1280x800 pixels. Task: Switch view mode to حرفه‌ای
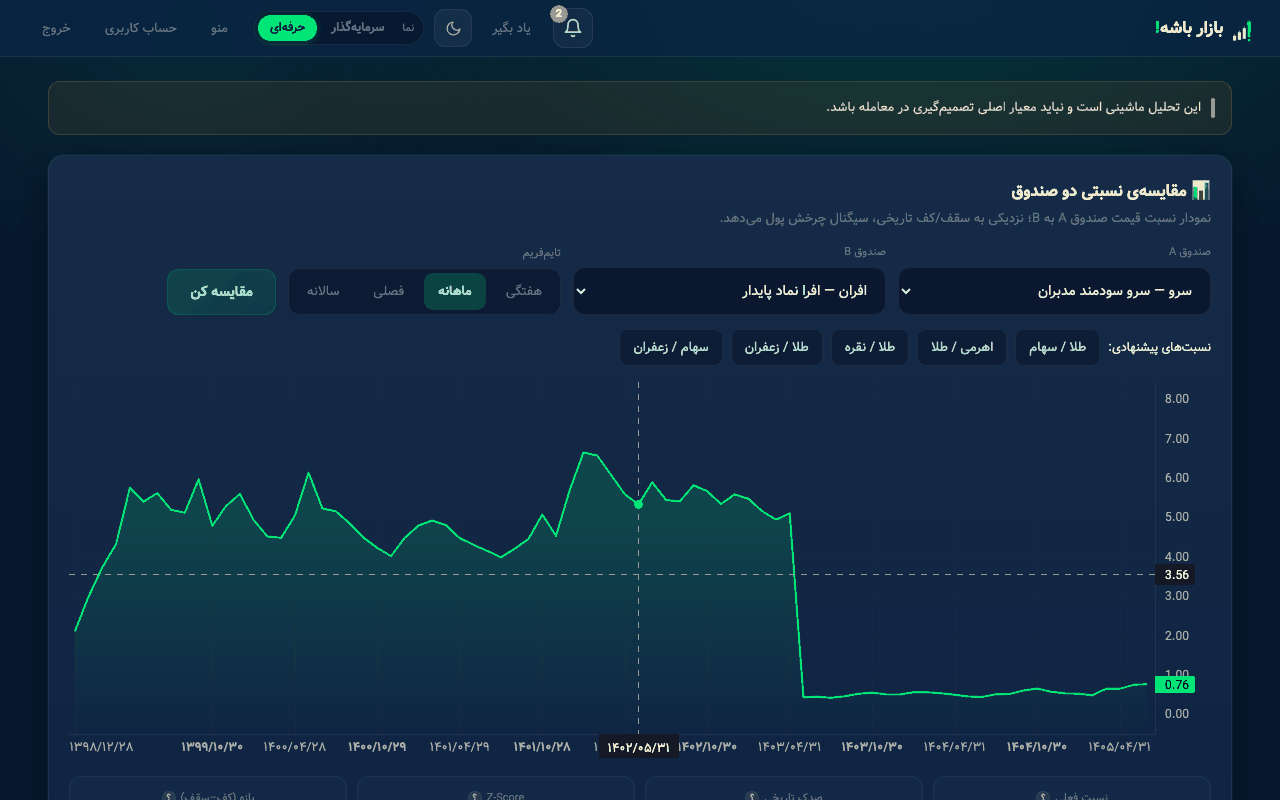pyautogui.click(x=287, y=28)
